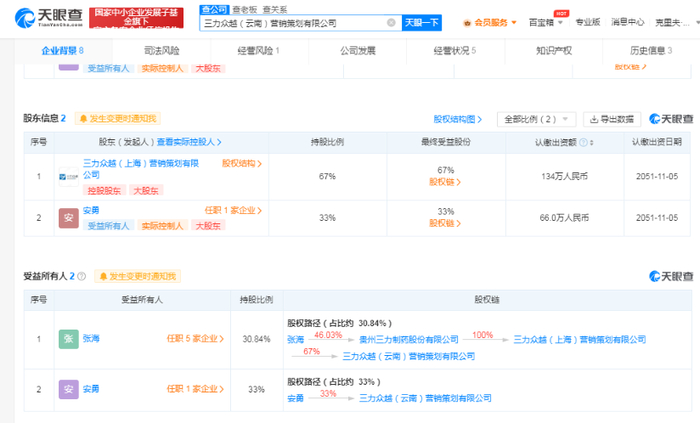
Task: Click the 30.84% holding ratio cell
Action: [x=257, y=339]
